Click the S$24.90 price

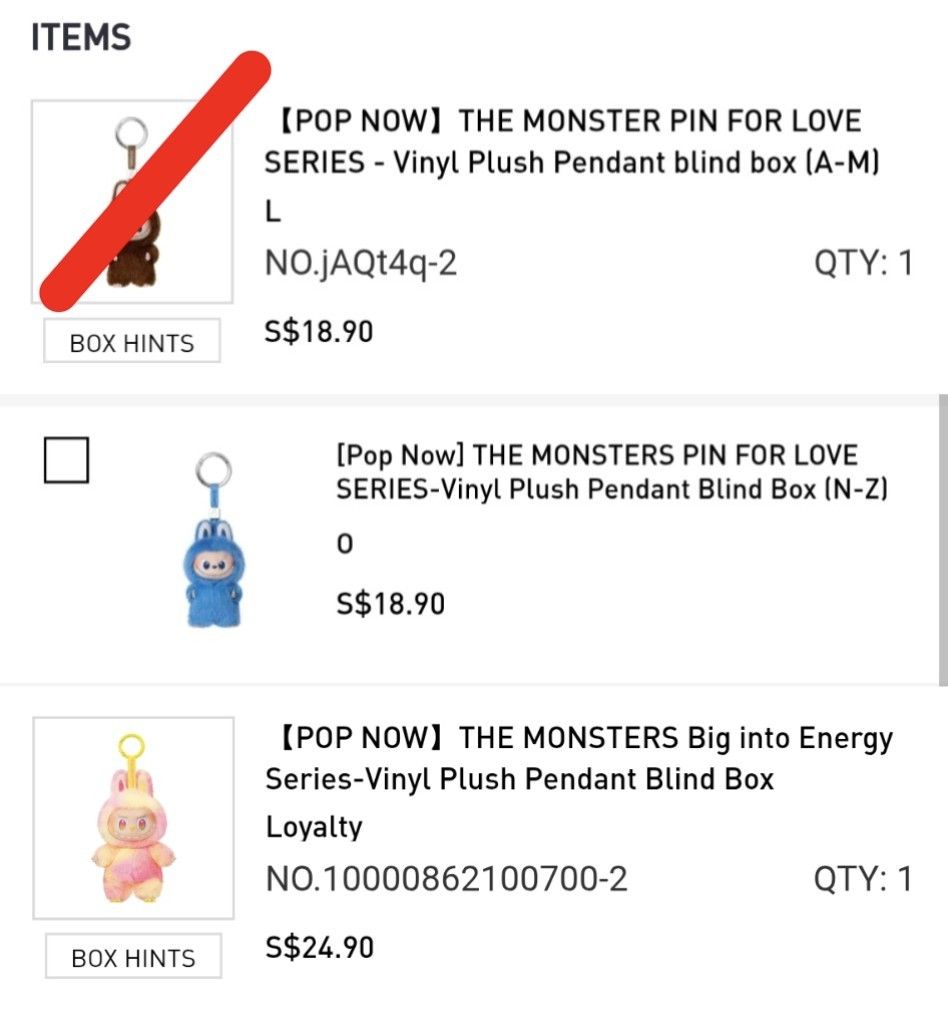pyautogui.click(x=319, y=946)
